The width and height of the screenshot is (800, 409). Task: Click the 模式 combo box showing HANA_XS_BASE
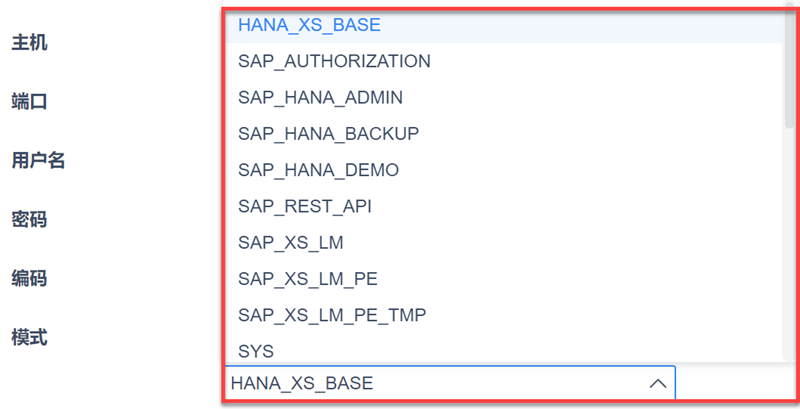tap(430, 384)
